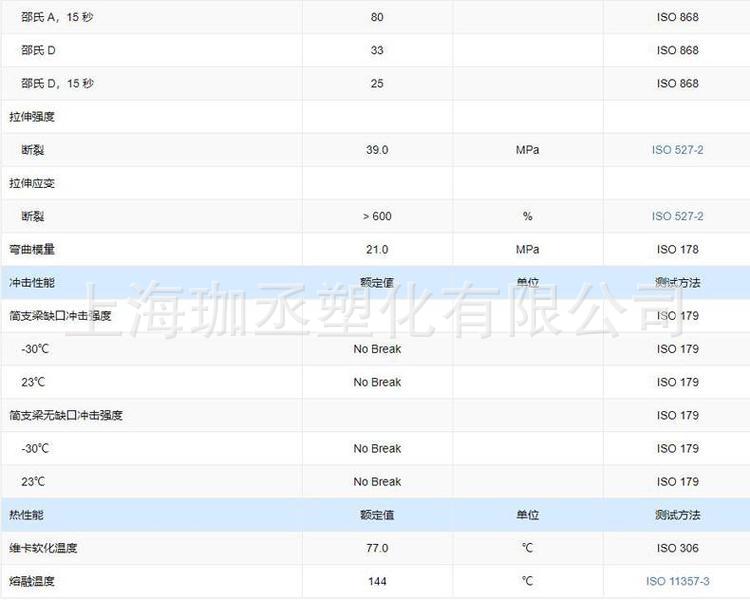
Task: Click the 邵氏 A, 15 秒 row label
Action: tap(57, 17)
